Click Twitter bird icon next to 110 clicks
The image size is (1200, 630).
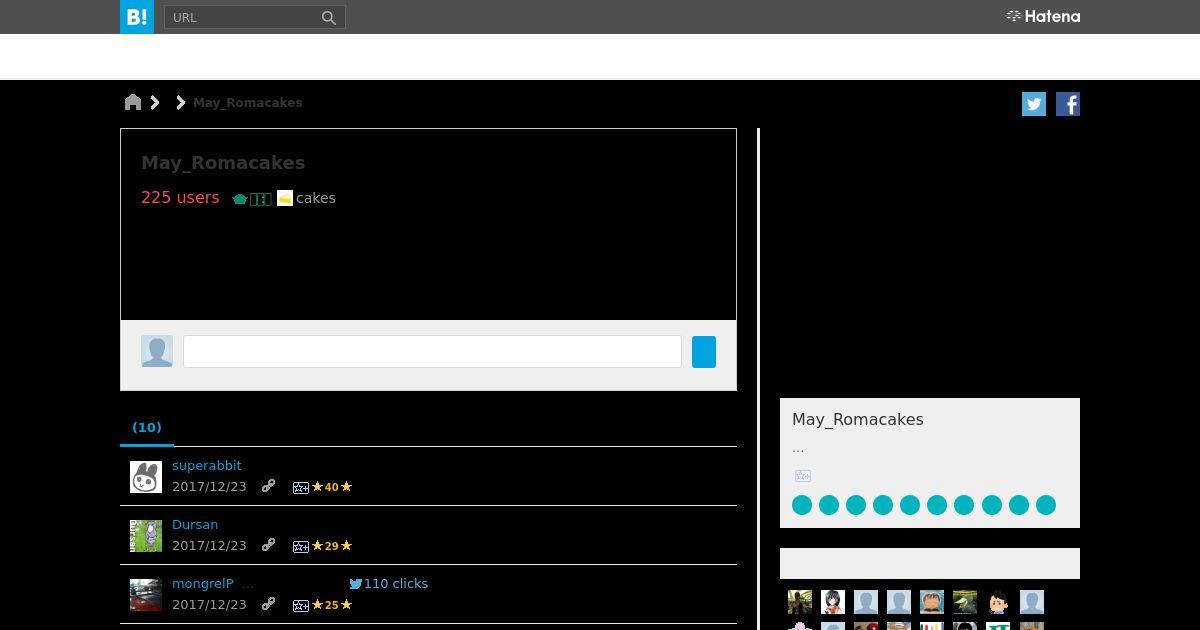point(355,584)
